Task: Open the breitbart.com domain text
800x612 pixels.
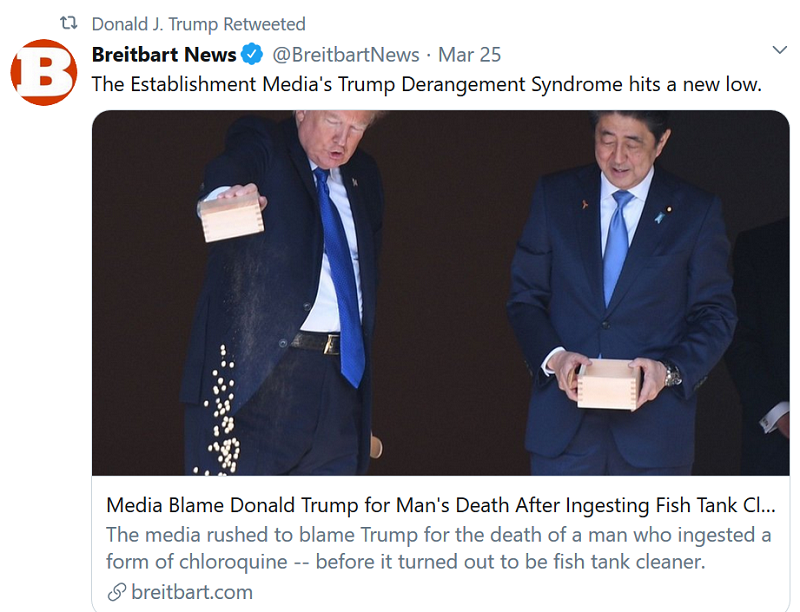Action: pyautogui.click(x=192, y=592)
